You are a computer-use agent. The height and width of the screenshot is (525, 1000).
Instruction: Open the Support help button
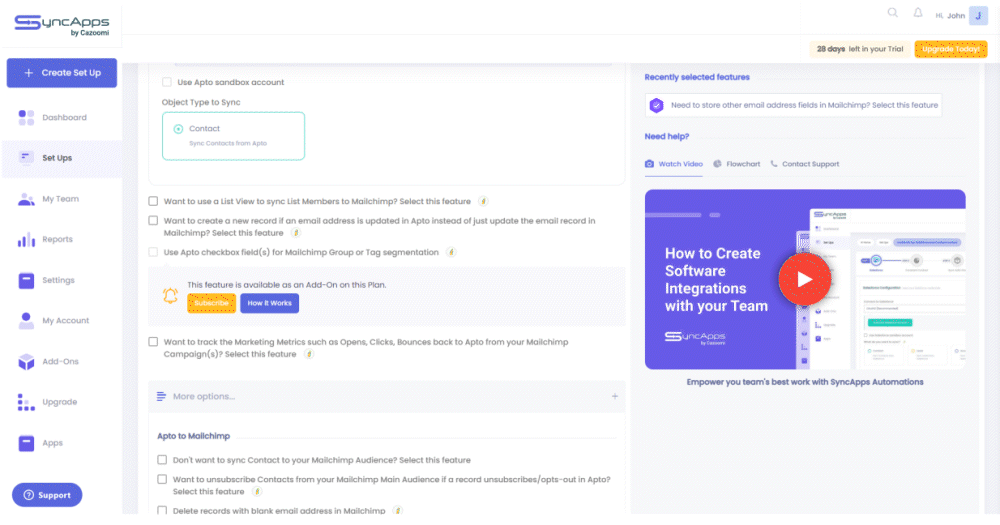47,495
